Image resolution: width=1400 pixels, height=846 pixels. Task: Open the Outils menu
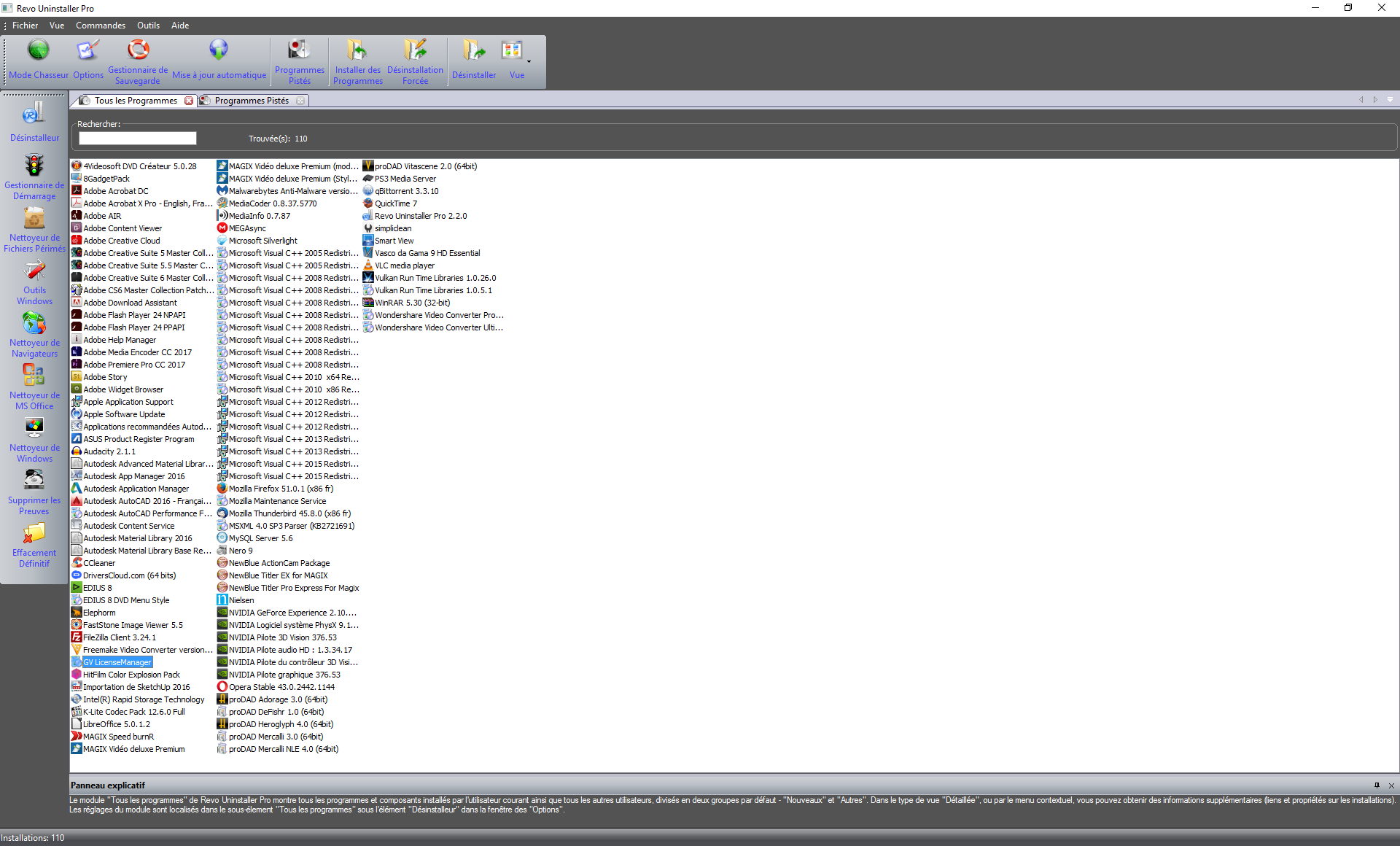[x=148, y=26]
